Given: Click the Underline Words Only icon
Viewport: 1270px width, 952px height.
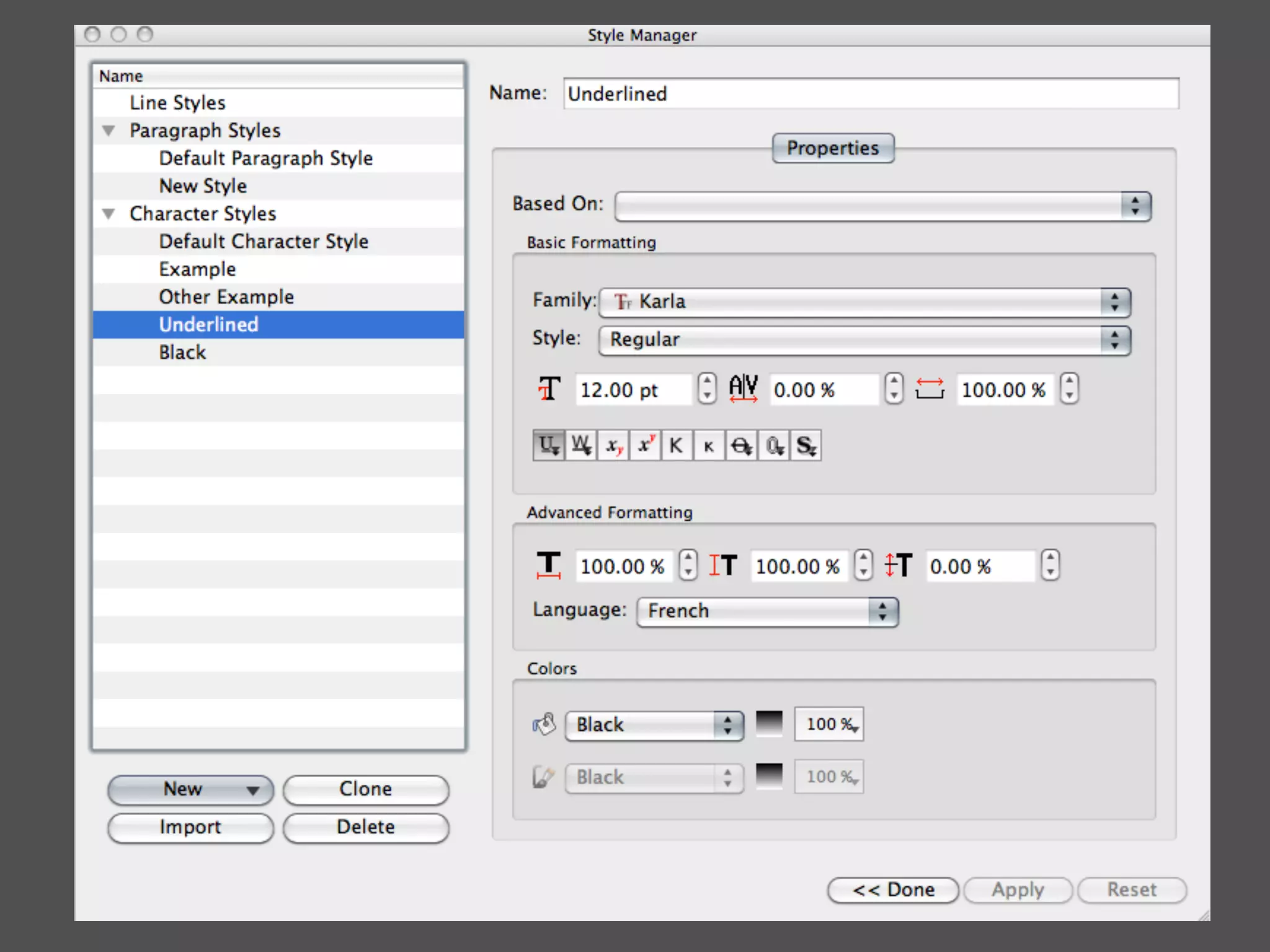Looking at the screenshot, I should (581, 446).
